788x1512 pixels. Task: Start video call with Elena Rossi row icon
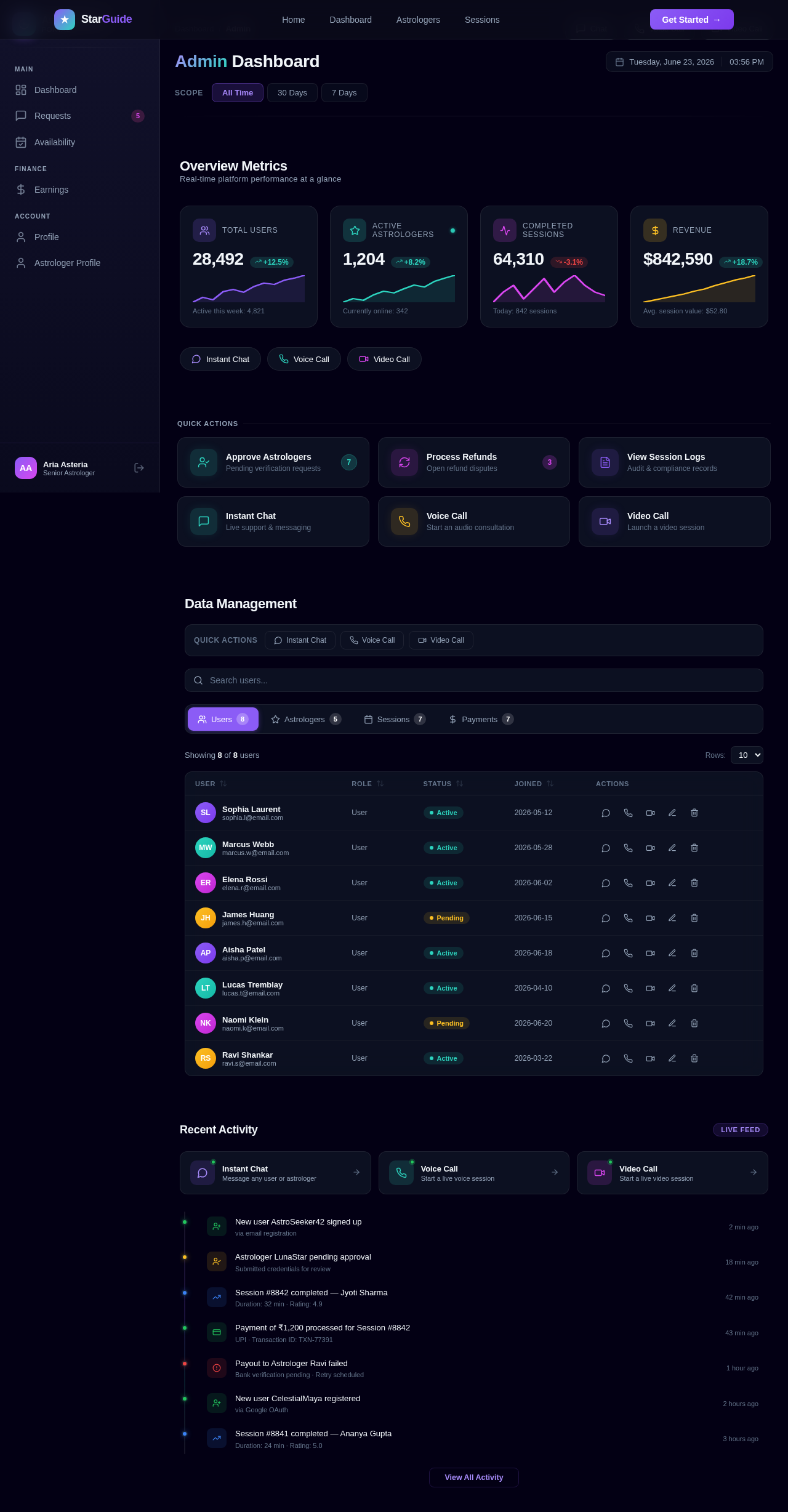(x=650, y=883)
